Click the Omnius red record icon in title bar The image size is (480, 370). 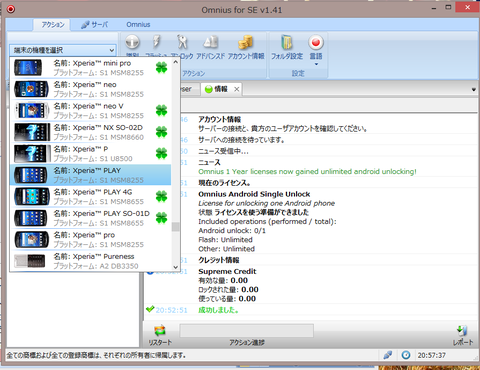(11, 9)
